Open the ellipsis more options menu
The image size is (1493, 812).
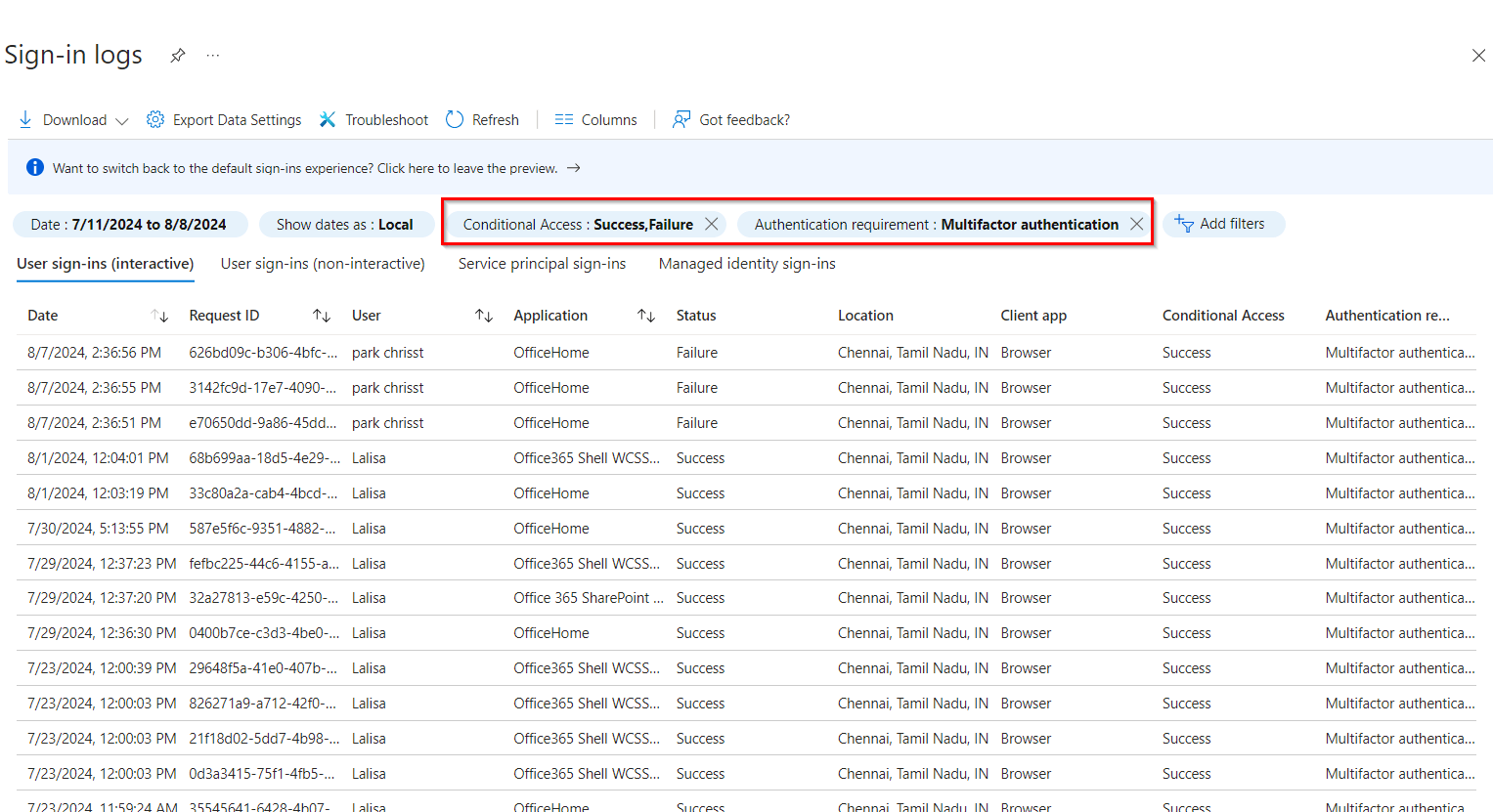coord(213,56)
